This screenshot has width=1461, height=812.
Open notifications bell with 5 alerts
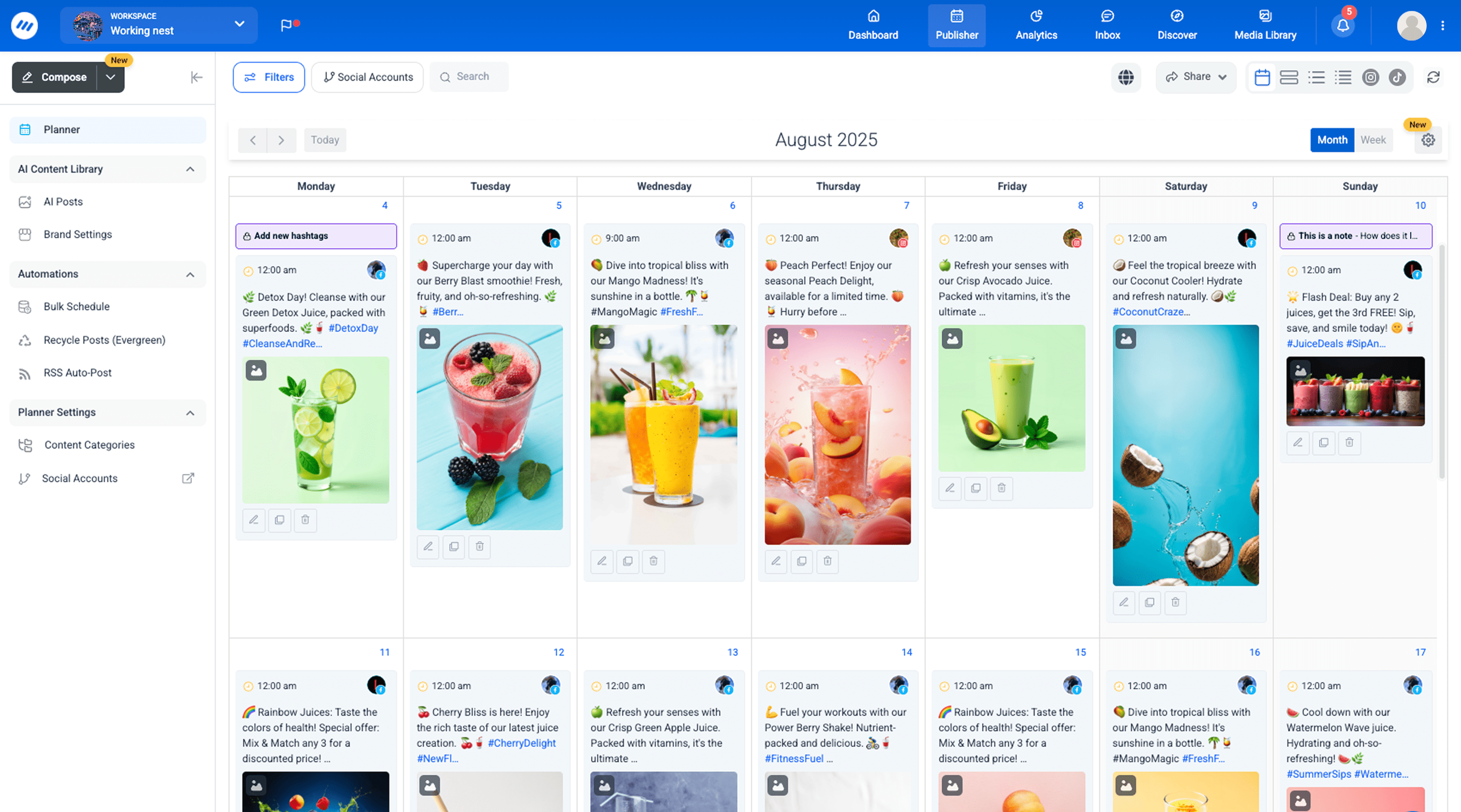point(1342,25)
